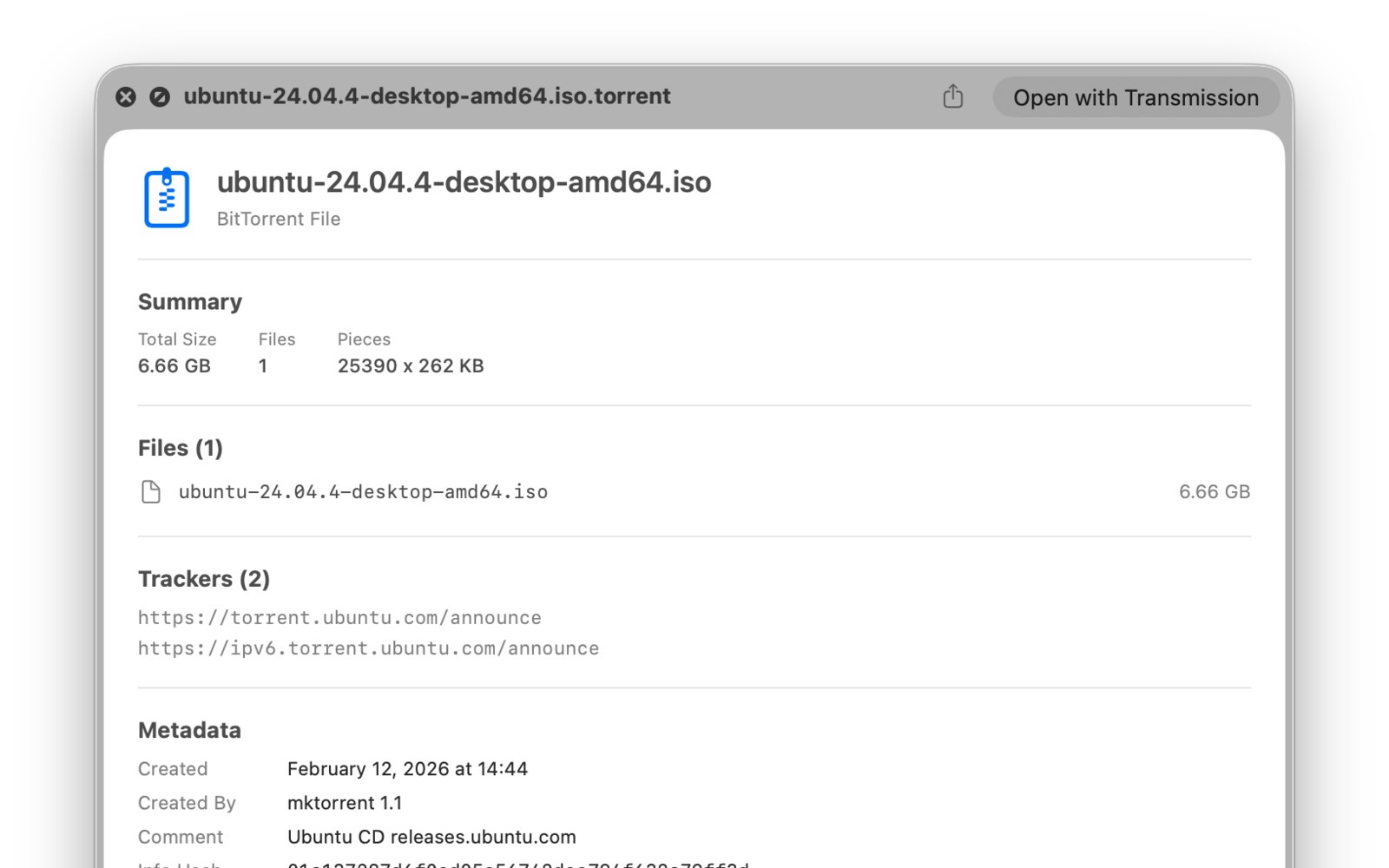Click the created date February 12, 2026 at 14:44
The height and width of the screenshot is (868, 1389).
(407, 769)
